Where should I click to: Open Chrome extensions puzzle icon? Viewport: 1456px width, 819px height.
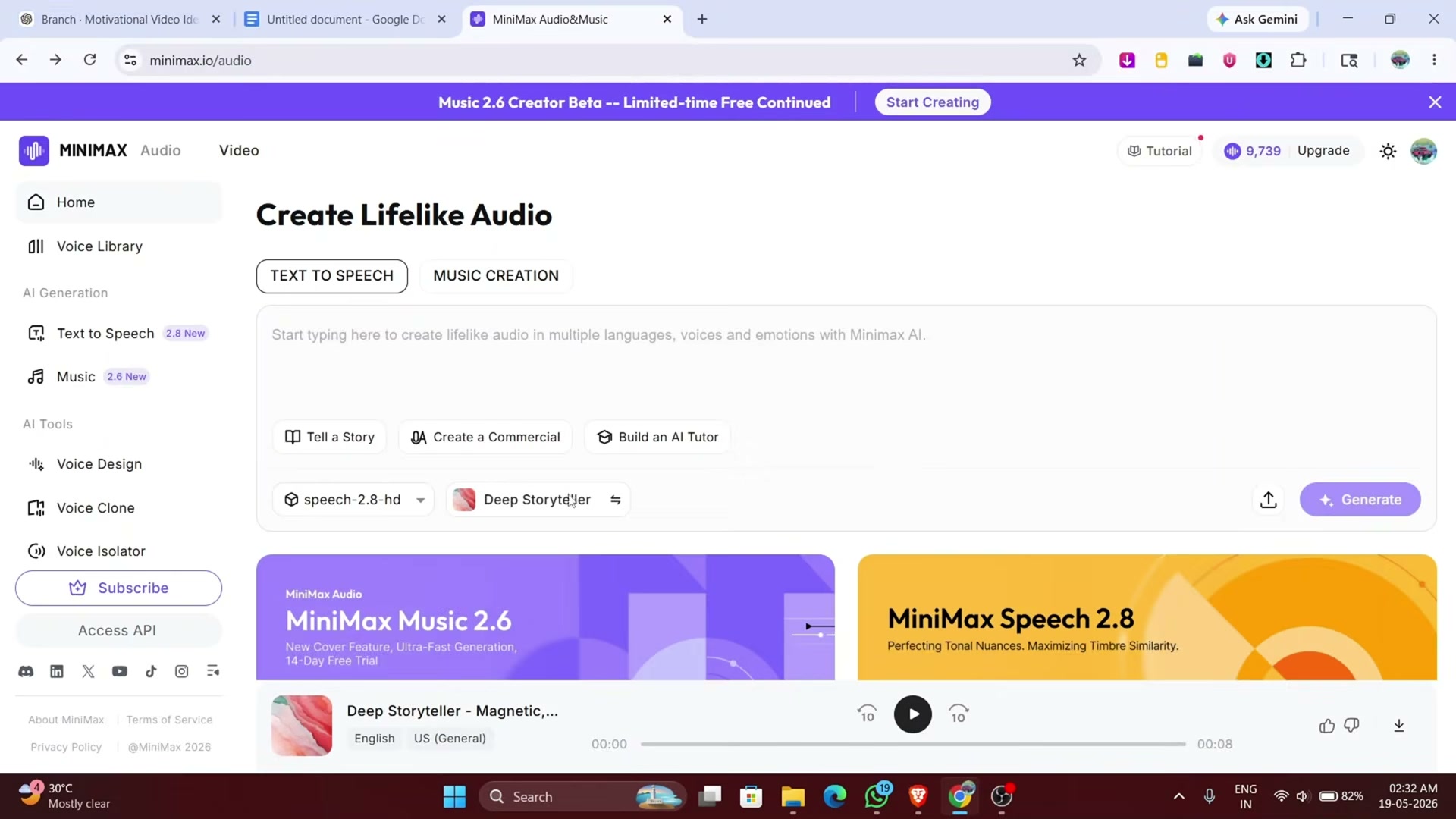tap(1298, 60)
